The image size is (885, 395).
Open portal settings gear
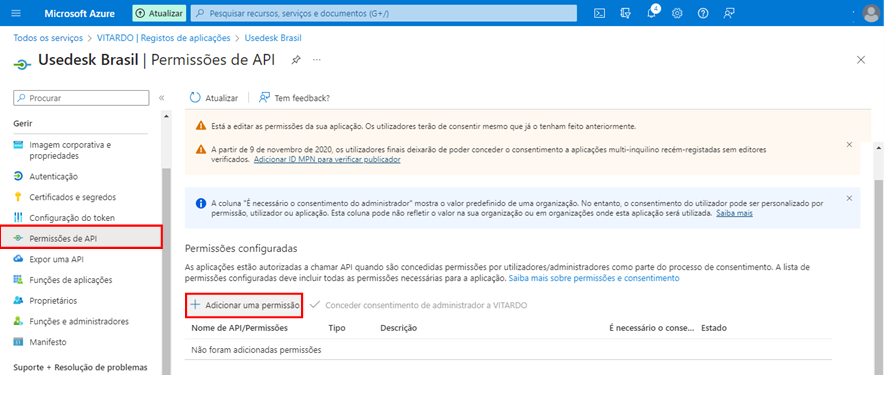[x=677, y=13]
